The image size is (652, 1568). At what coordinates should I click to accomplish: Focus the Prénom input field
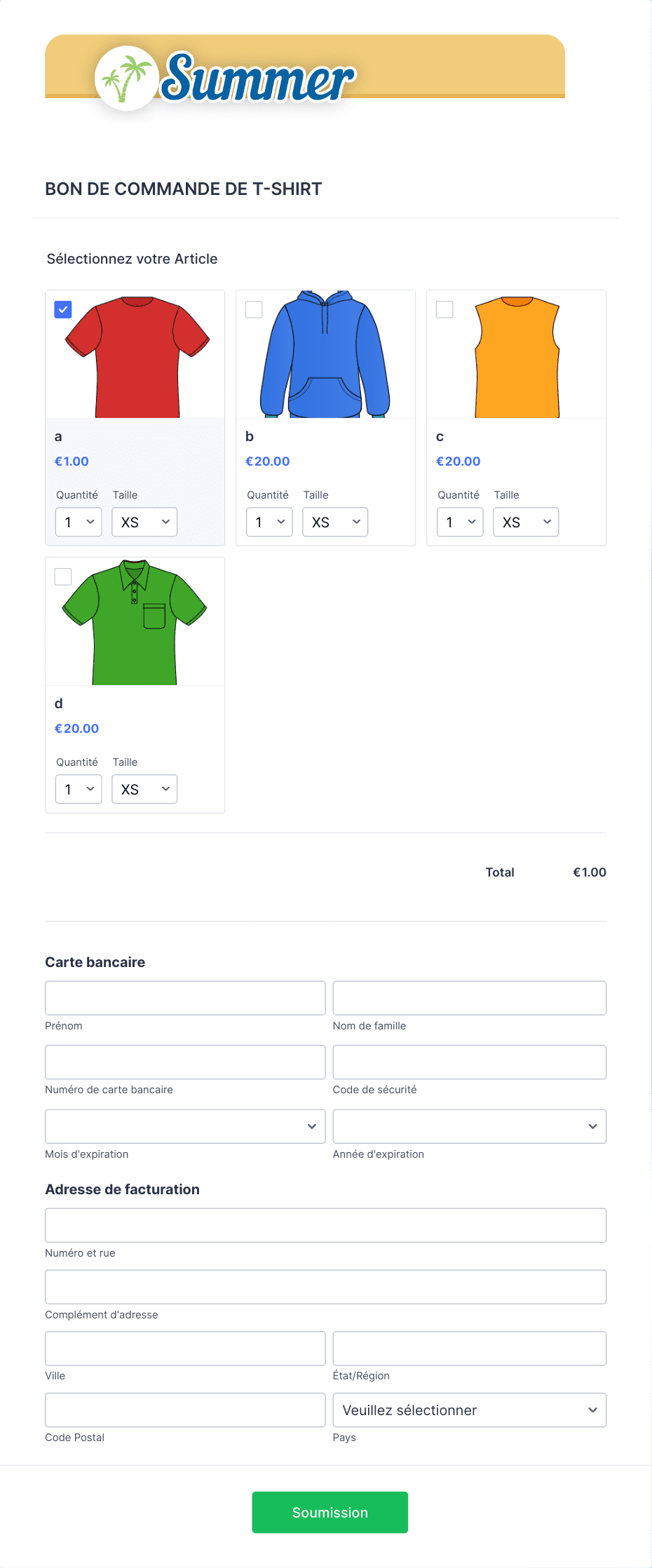pos(185,998)
